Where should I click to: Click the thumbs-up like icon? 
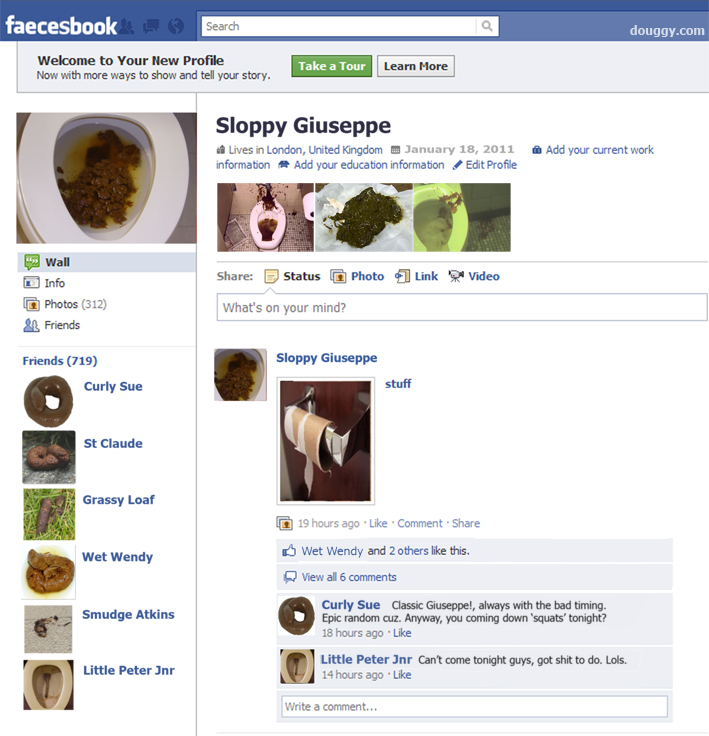coord(289,551)
